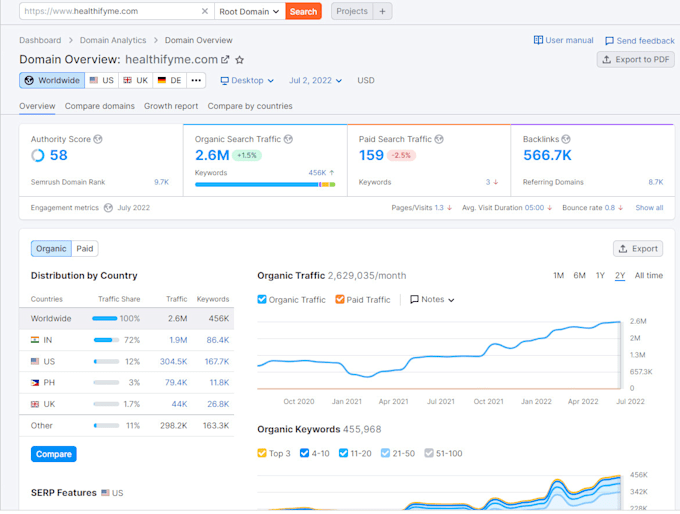Viewport: 680px width, 514px height.
Task: Click IN traffic value 1.9M
Action: pyautogui.click(x=178, y=340)
